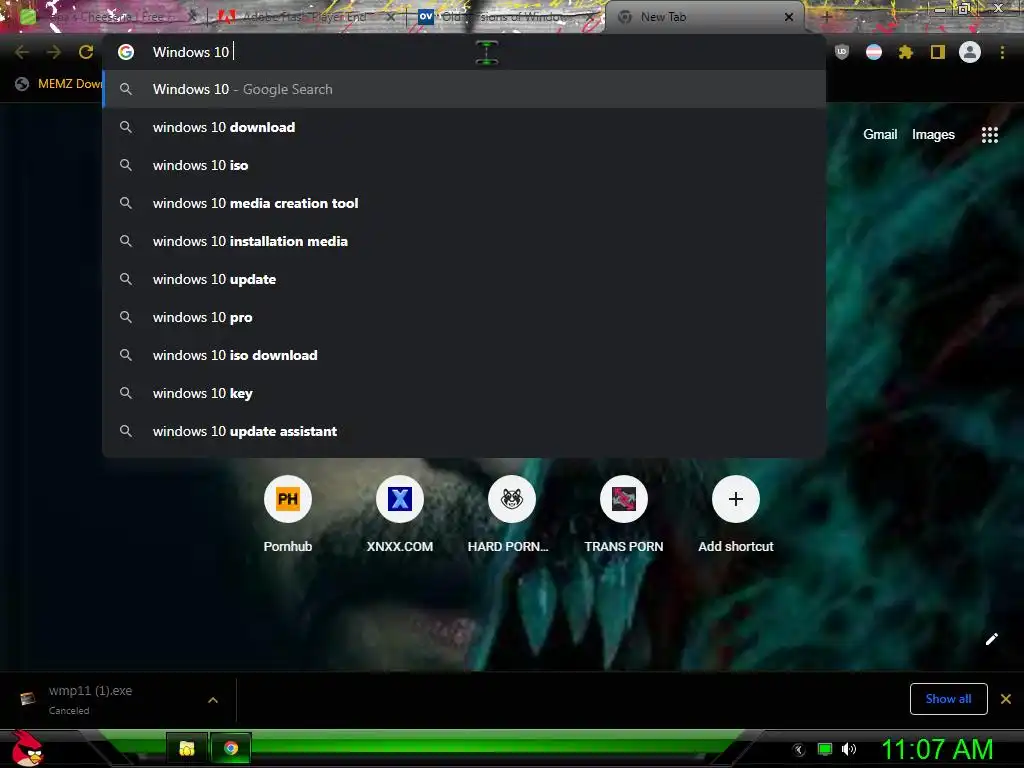Open Chrome's three-dot menu
1024x768 pixels.
tap(1002, 52)
